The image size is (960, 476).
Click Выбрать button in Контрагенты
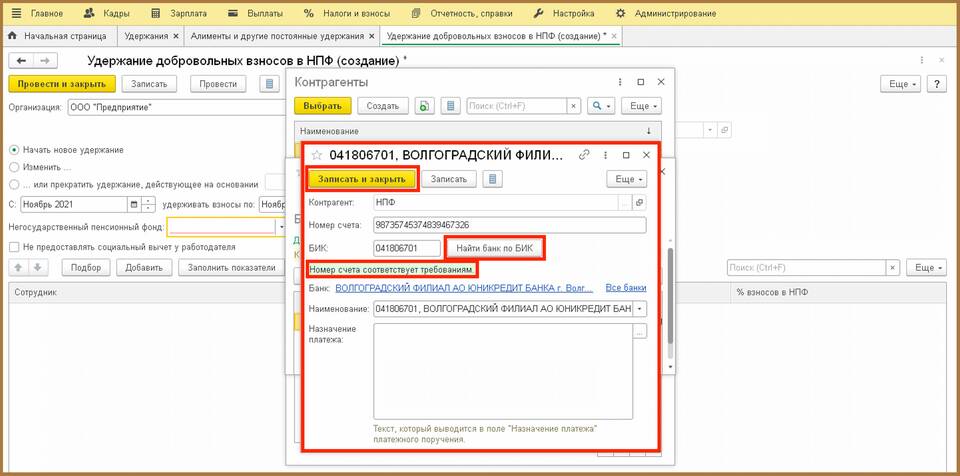pyautogui.click(x=323, y=106)
